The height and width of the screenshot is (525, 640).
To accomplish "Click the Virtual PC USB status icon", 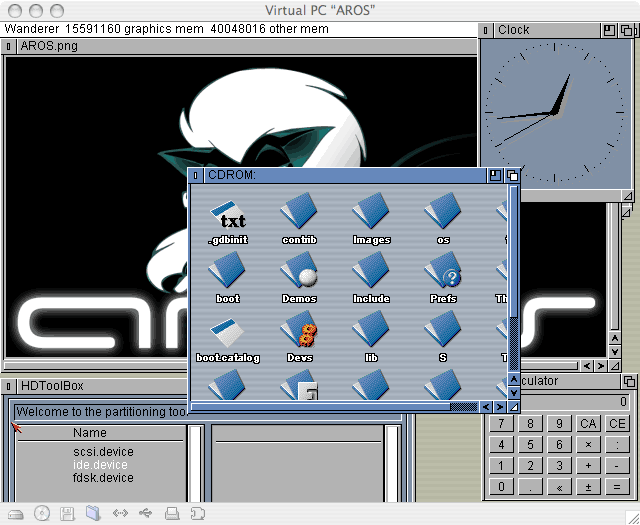I will [x=146, y=513].
